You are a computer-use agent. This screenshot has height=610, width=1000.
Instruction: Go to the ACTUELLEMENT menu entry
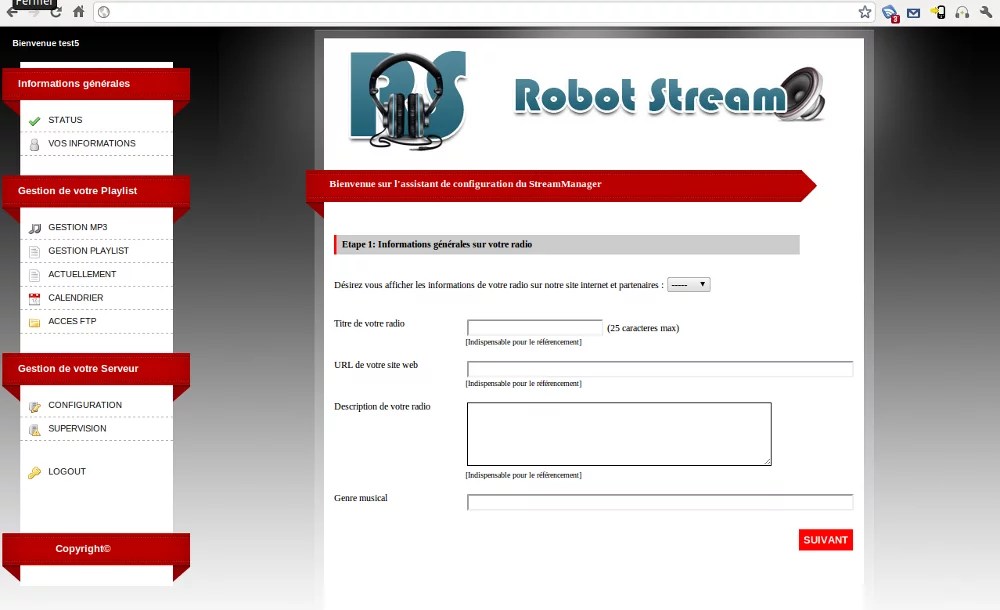pyautogui.click(x=82, y=274)
